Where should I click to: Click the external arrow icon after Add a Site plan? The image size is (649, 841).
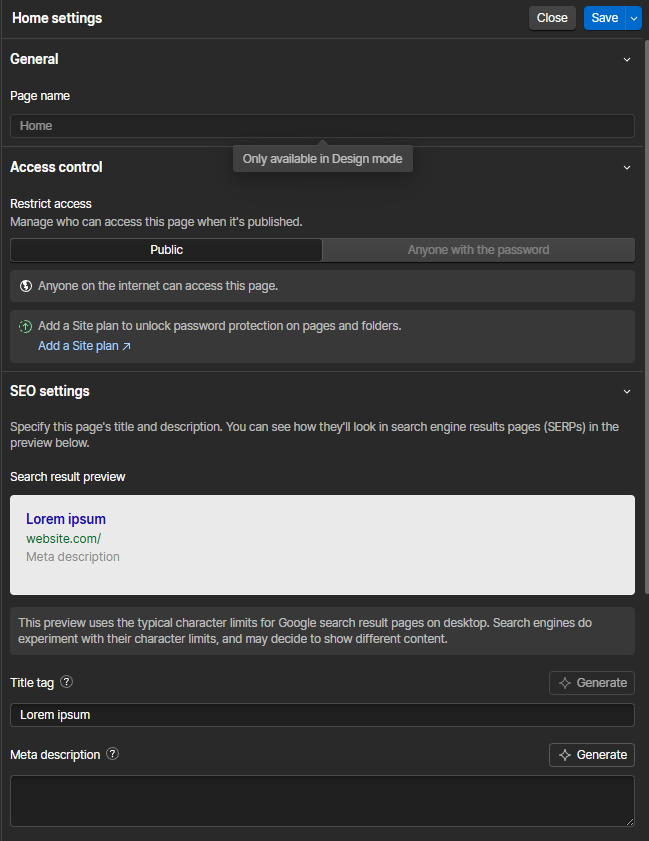coord(127,346)
